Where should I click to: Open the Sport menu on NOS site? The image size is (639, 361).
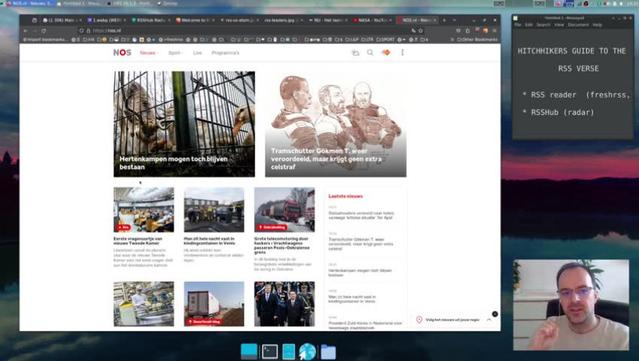(175, 53)
